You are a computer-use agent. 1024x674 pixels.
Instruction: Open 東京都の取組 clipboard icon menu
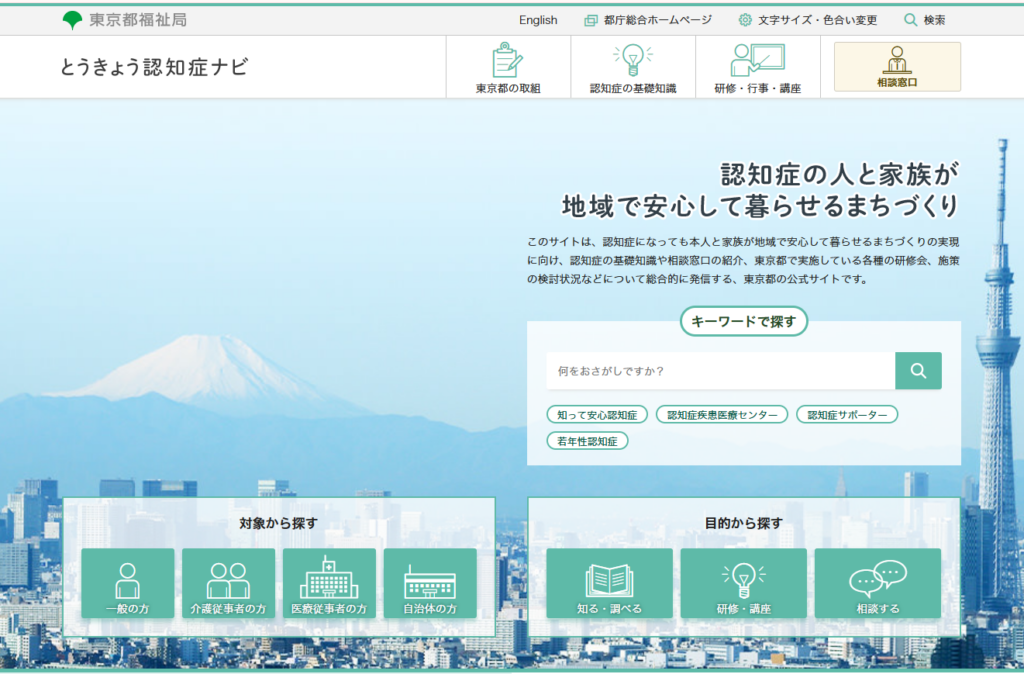508,68
